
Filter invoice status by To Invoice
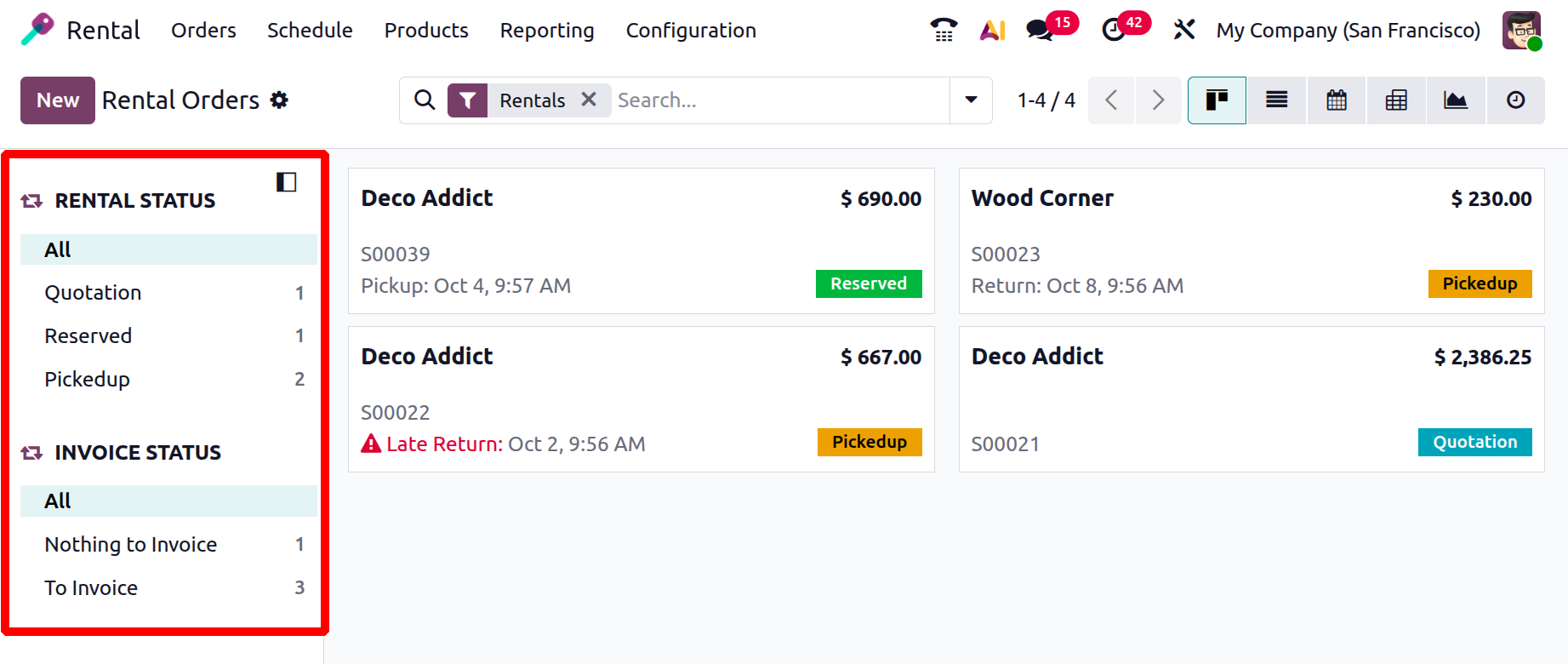click(x=91, y=588)
